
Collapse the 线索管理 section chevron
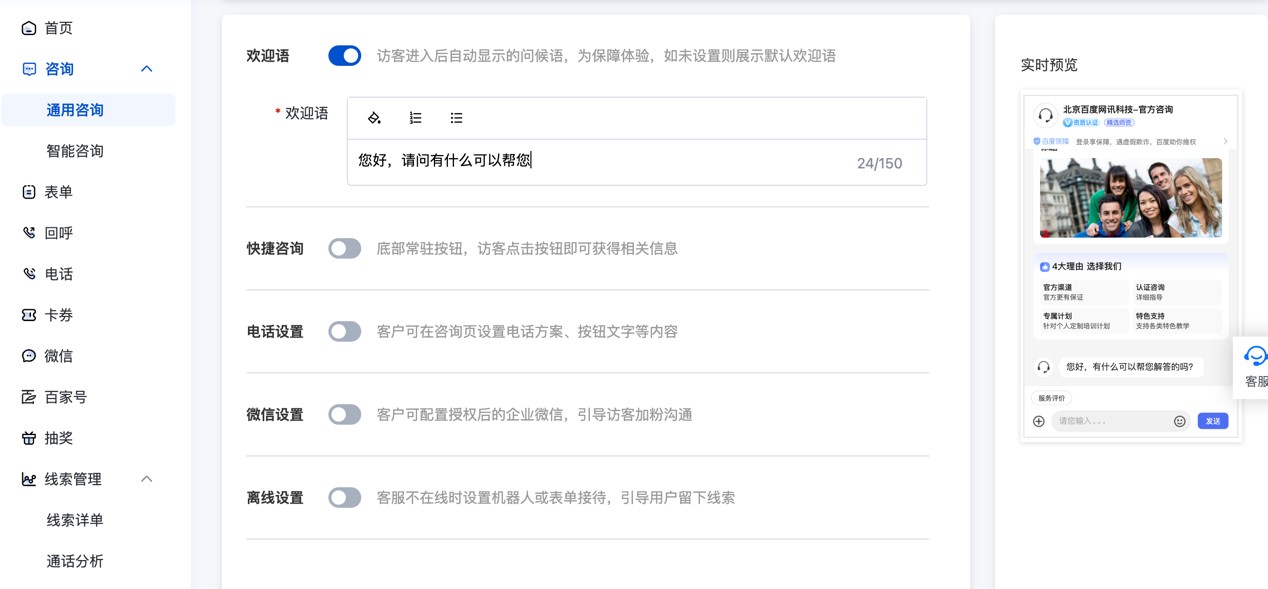(x=146, y=479)
